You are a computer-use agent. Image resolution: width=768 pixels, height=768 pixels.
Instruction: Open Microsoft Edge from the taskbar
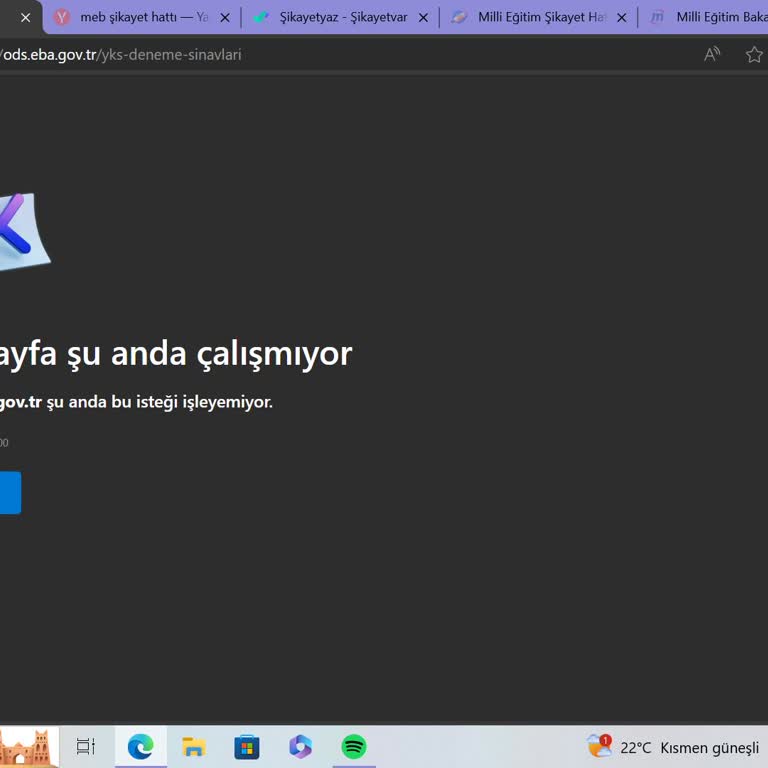tap(141, 746)
